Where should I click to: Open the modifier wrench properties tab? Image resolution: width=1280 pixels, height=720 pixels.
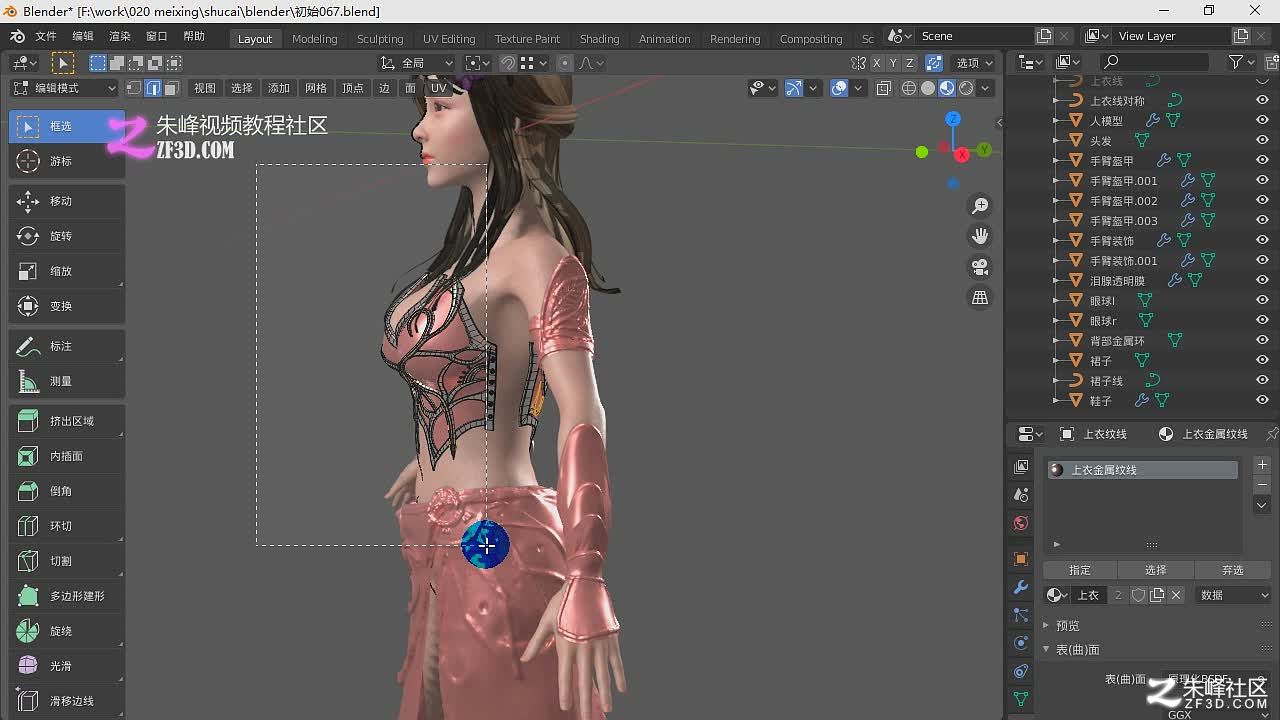coord(1021,587)
